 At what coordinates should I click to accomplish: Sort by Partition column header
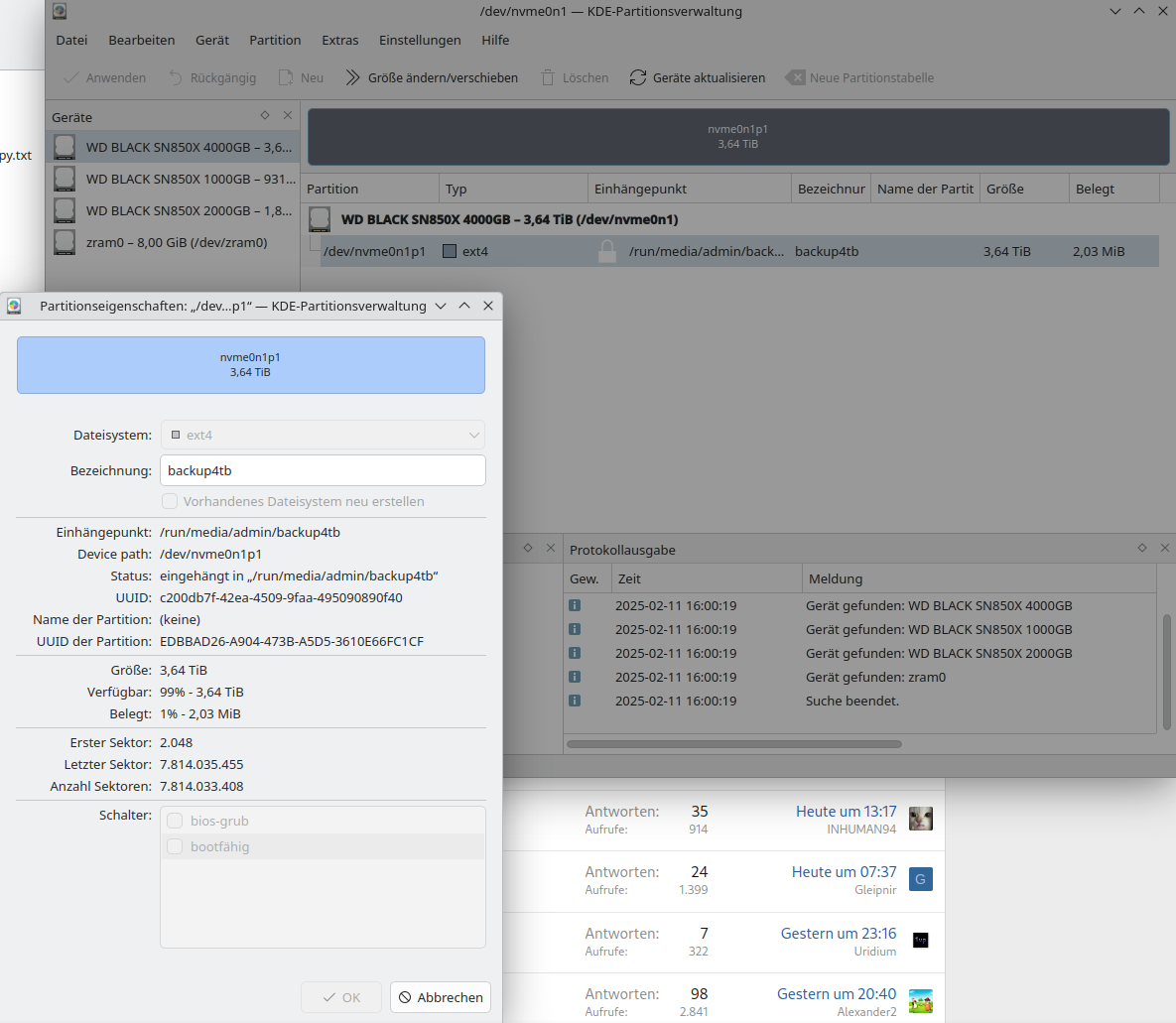point(370,189)
